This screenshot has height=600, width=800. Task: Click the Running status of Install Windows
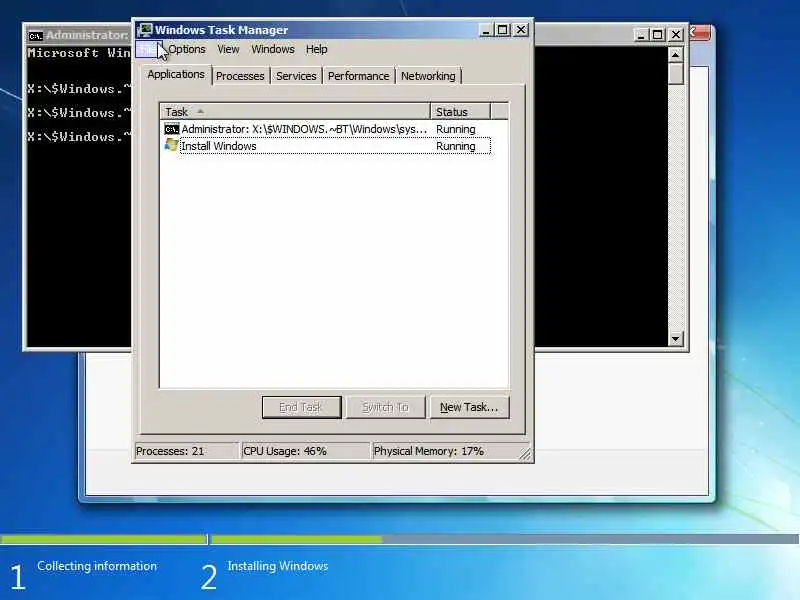click(456, 146)
